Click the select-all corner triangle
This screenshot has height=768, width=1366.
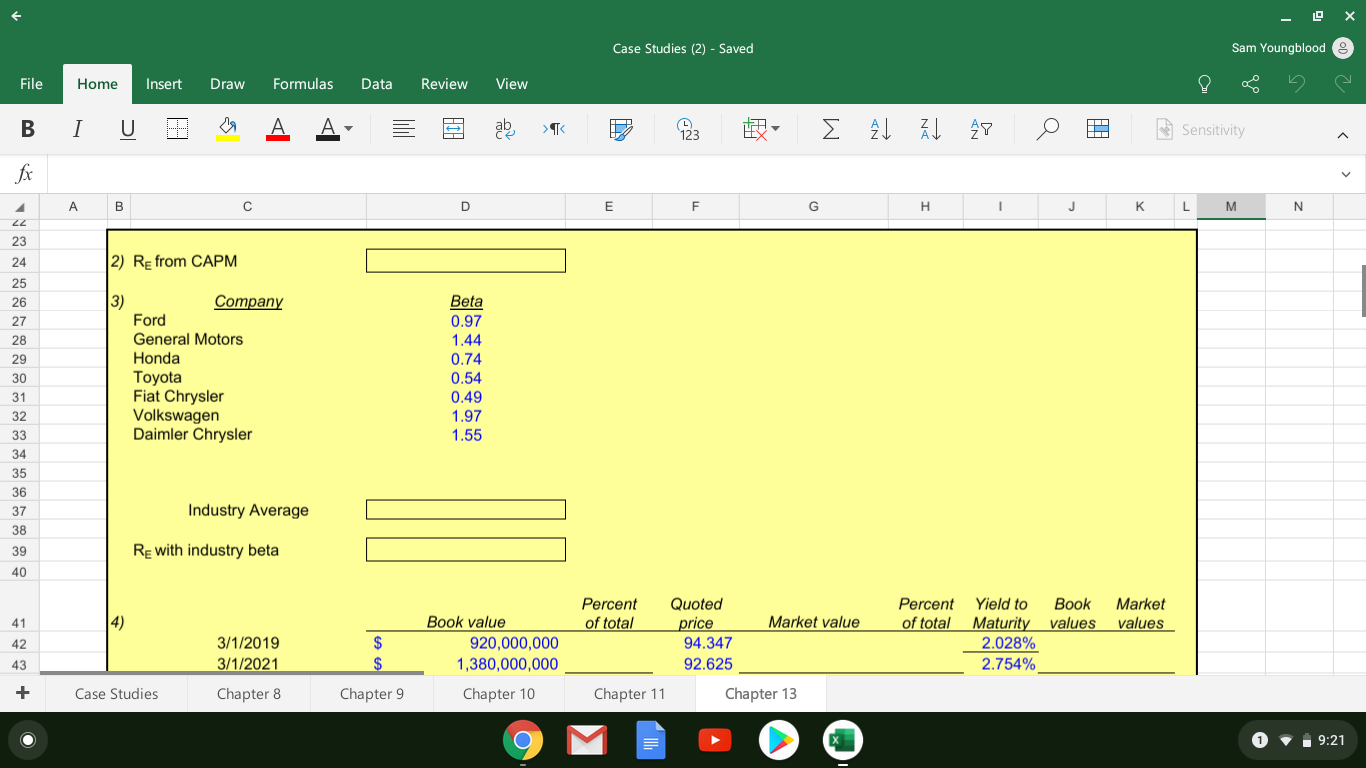tap(22, 206)
